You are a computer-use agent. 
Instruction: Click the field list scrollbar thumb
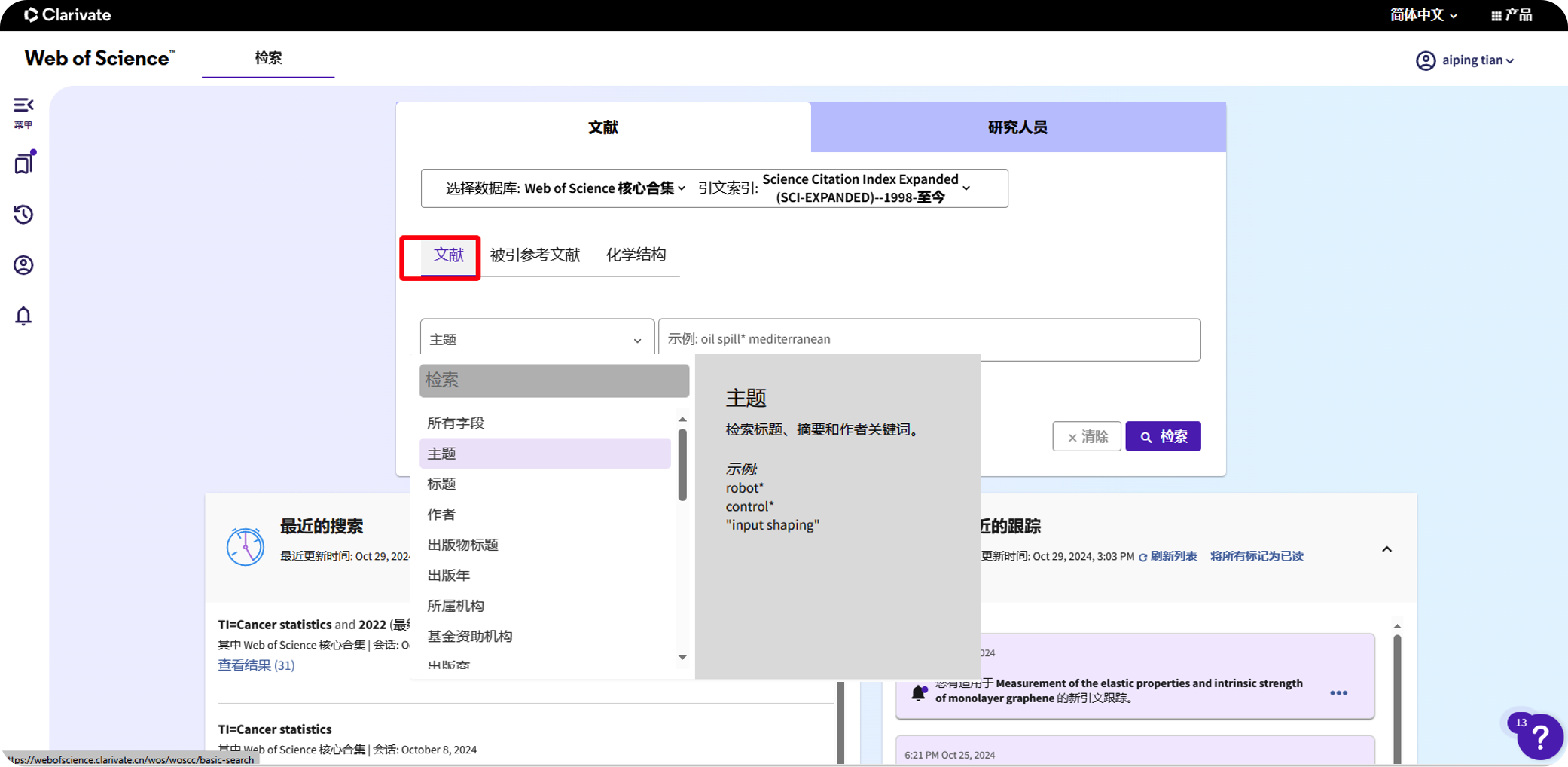click(682, 465)
